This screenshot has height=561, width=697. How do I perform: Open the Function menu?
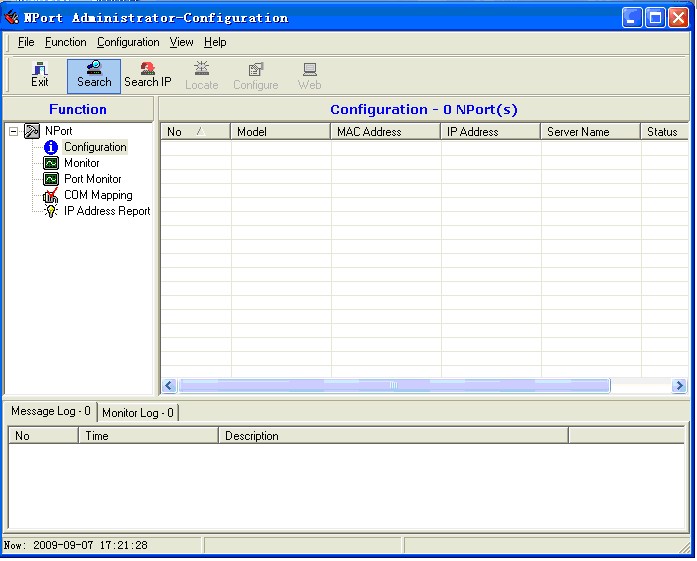click(x=65, y=42)
